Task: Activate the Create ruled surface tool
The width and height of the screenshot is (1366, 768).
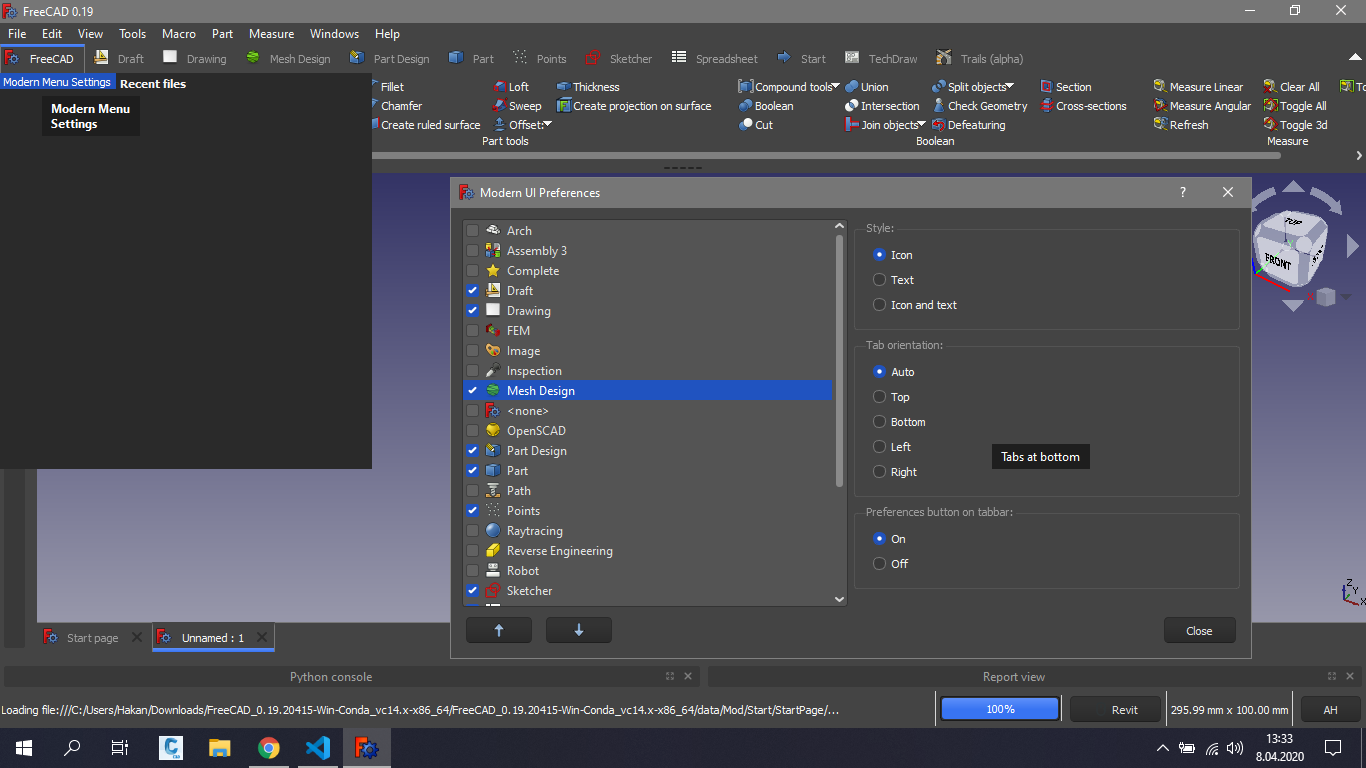Action: [x=426, y=125]
